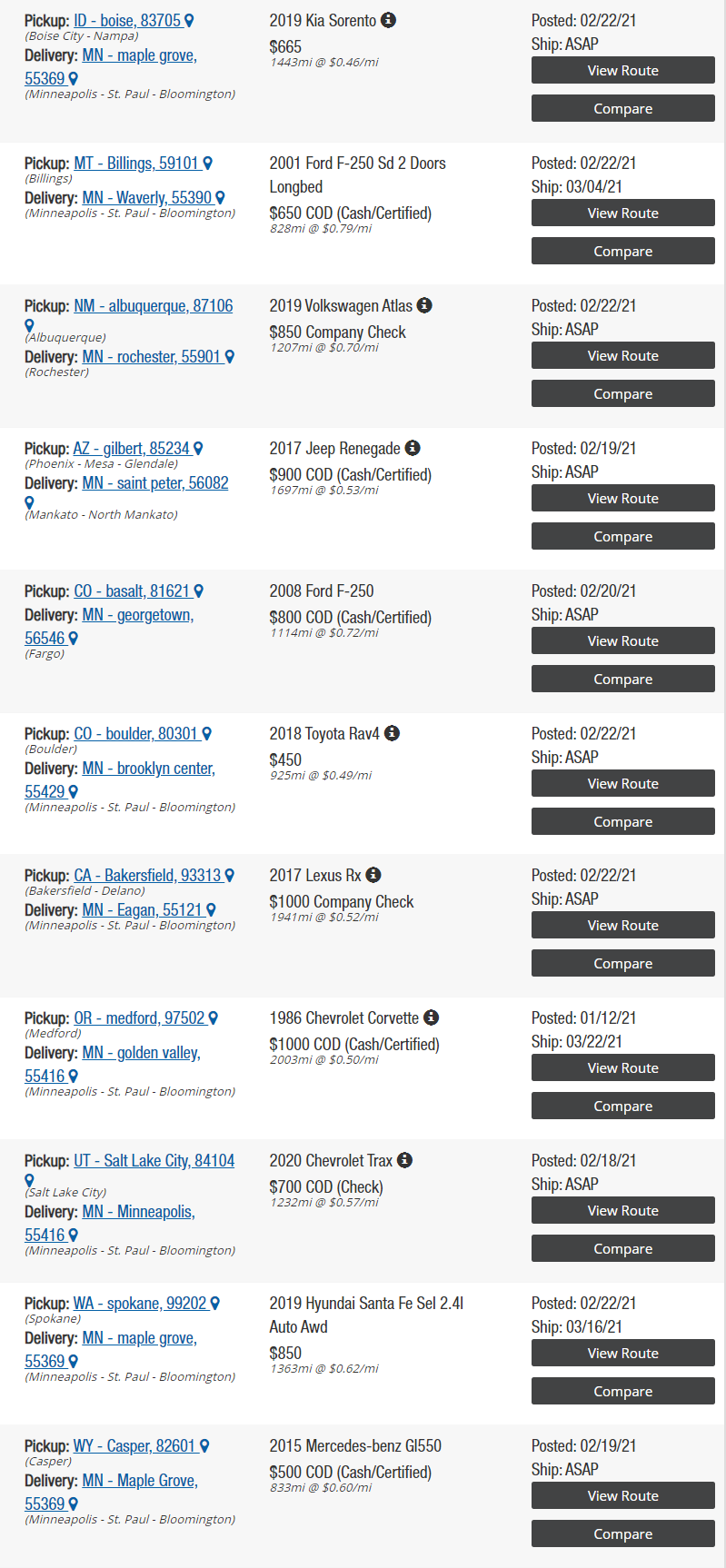Click info icon for 2017 Jeep Renegade
Screen dimensions: 726x1568
[x=413, y=448]
